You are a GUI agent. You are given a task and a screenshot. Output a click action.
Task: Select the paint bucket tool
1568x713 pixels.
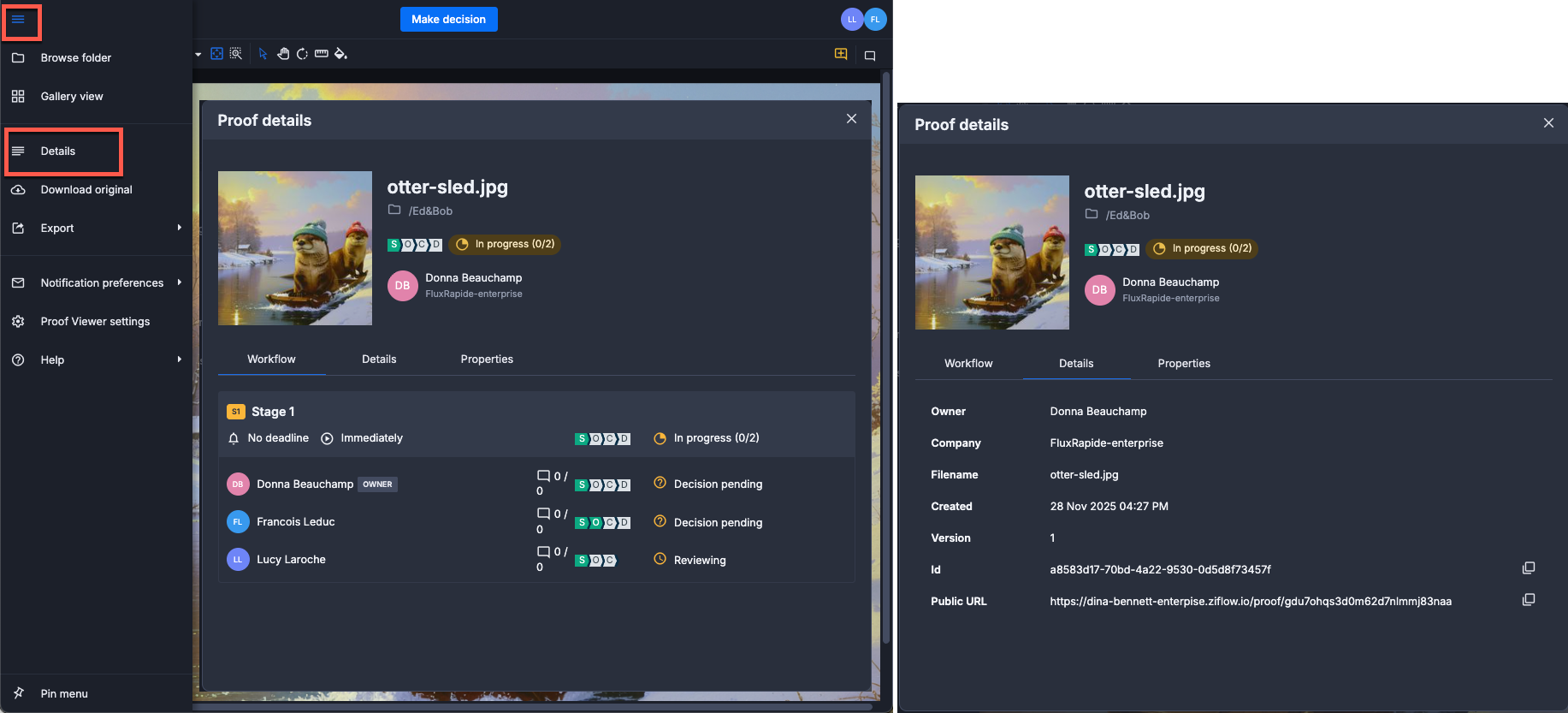[x=340, y=54]
